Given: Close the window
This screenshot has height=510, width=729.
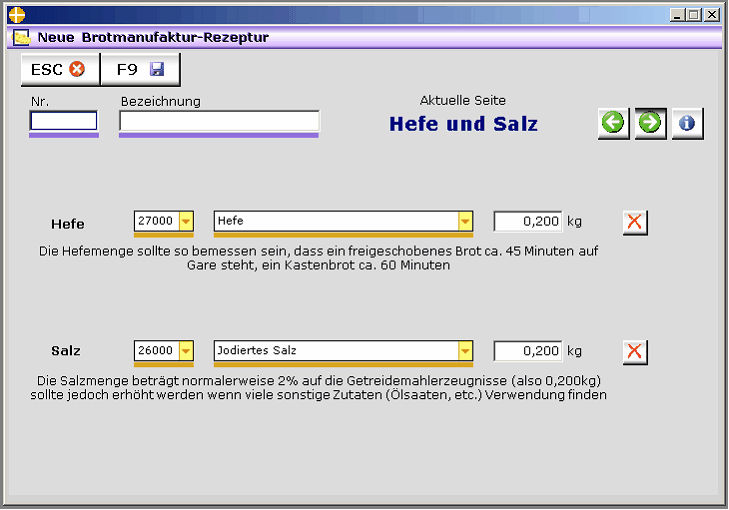Looking at the screenshot, I should [712, 15].
